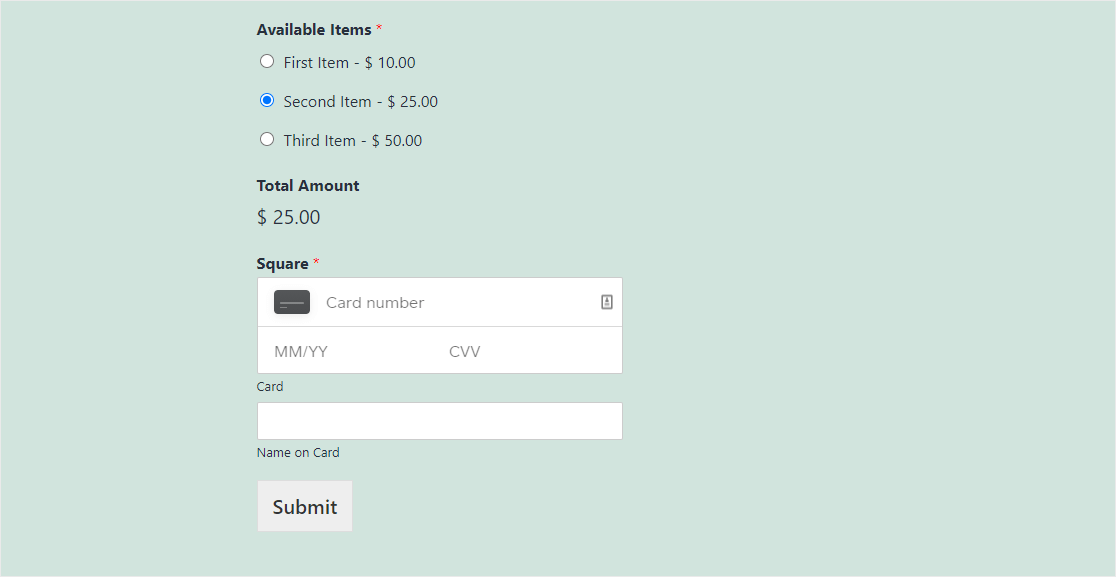Click the Submit button
Image resolution: width=1116 pixels, height=577 pixels.
[x=305, y=507]
